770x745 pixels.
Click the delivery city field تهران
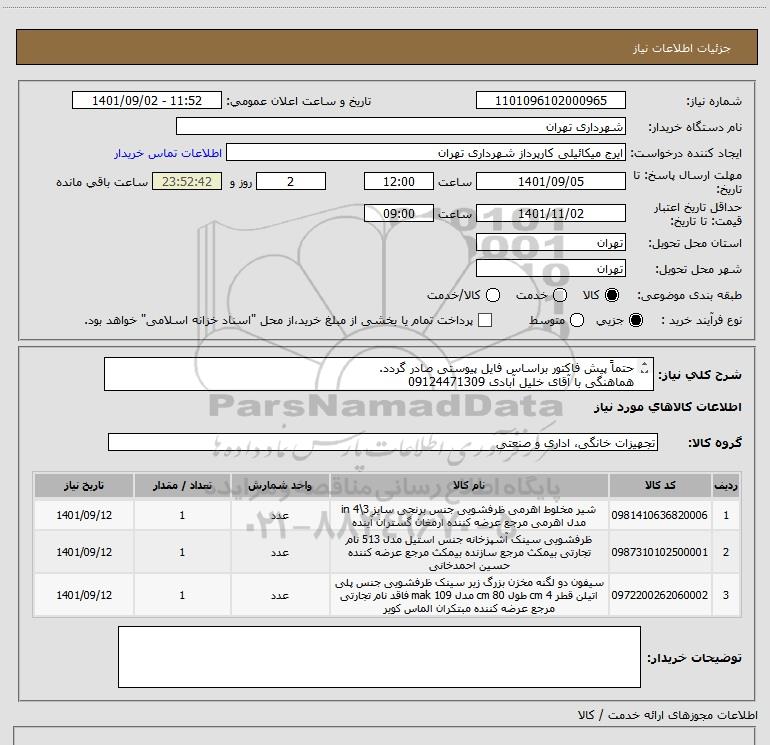[x=550, y=269]
